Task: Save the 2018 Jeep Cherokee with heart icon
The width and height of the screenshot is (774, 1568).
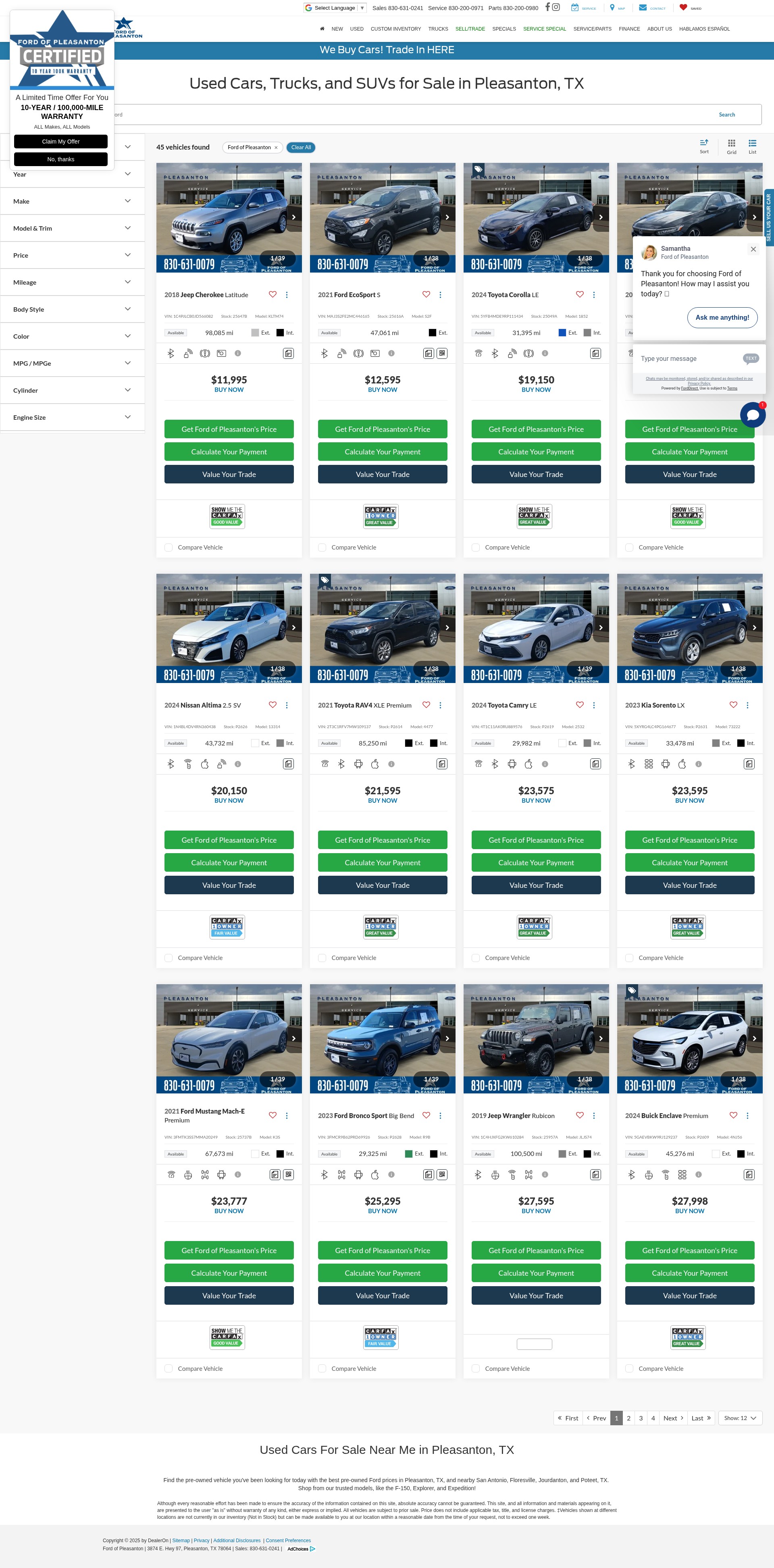Action: click(x=273, y=295)
